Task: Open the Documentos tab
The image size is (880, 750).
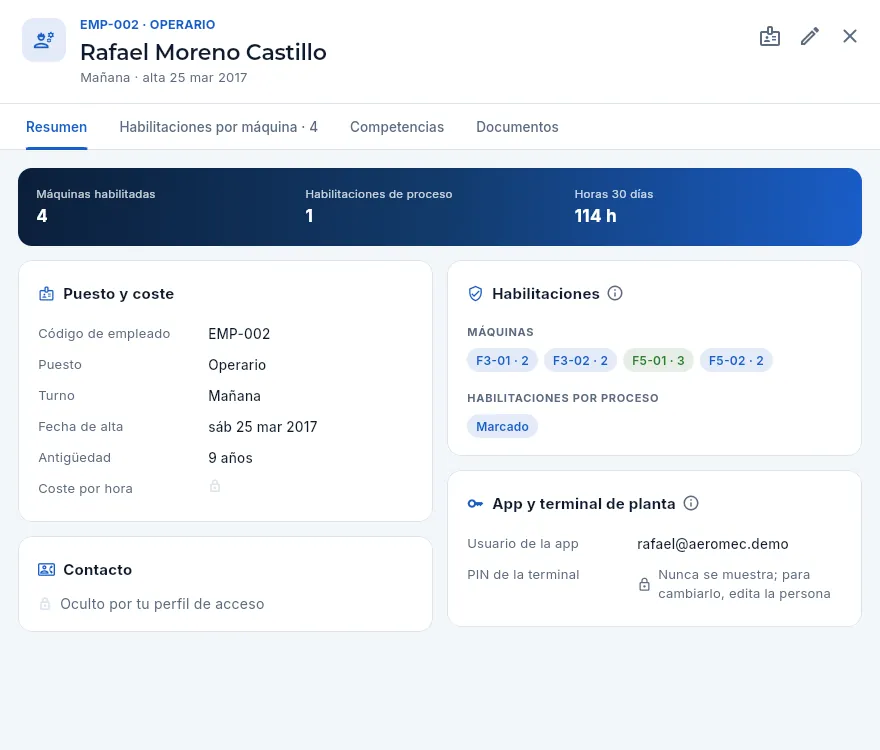Action: (517, 127)
